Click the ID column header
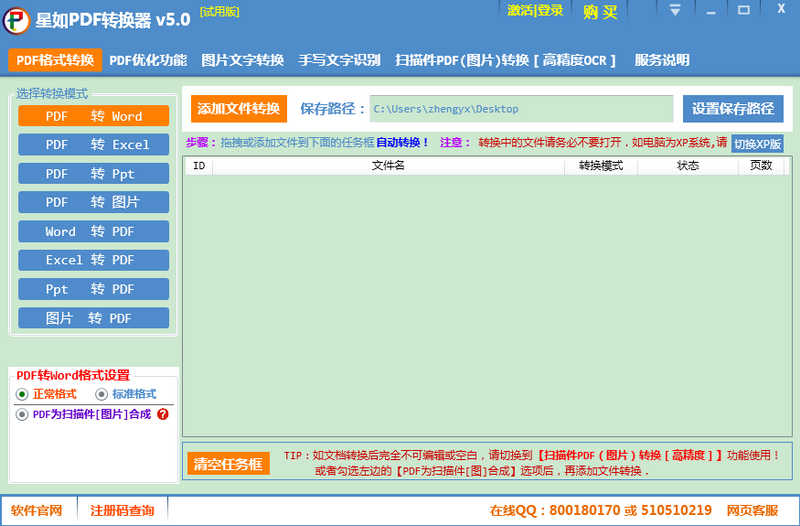This screenshot has width=800, height=526. click(x=199, y=165)
